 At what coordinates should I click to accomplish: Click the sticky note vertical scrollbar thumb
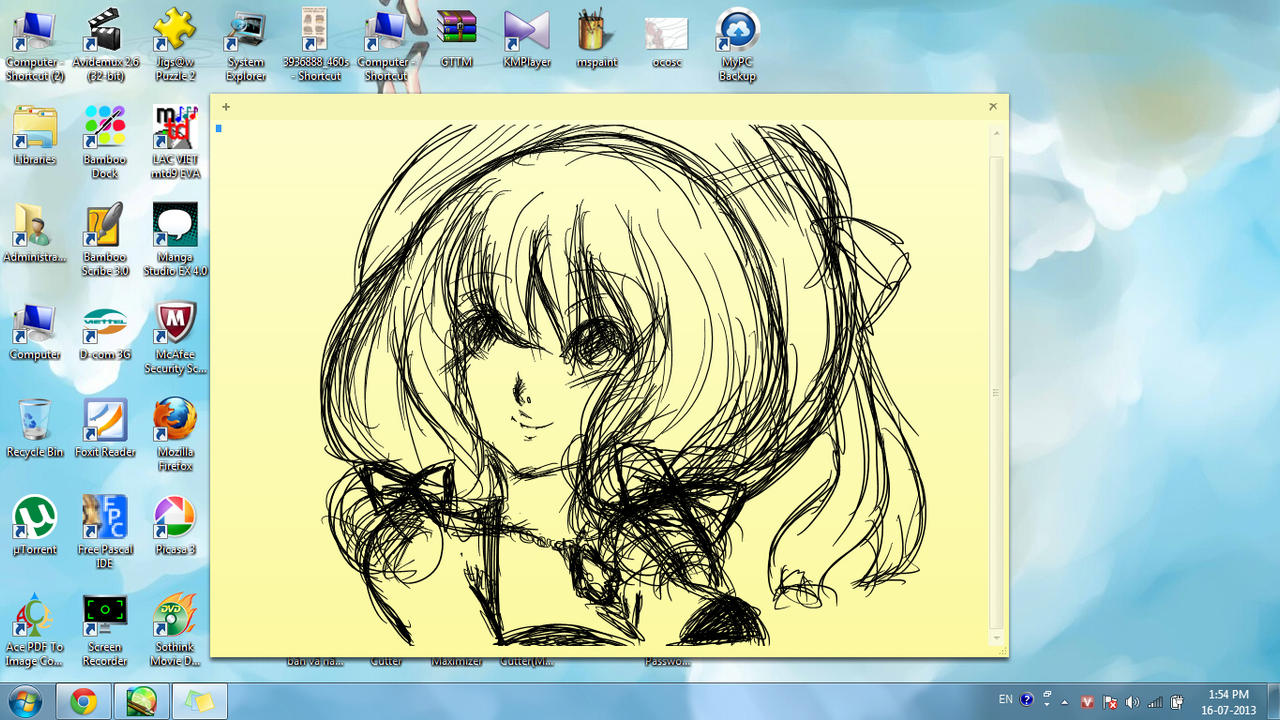(996, 392)
